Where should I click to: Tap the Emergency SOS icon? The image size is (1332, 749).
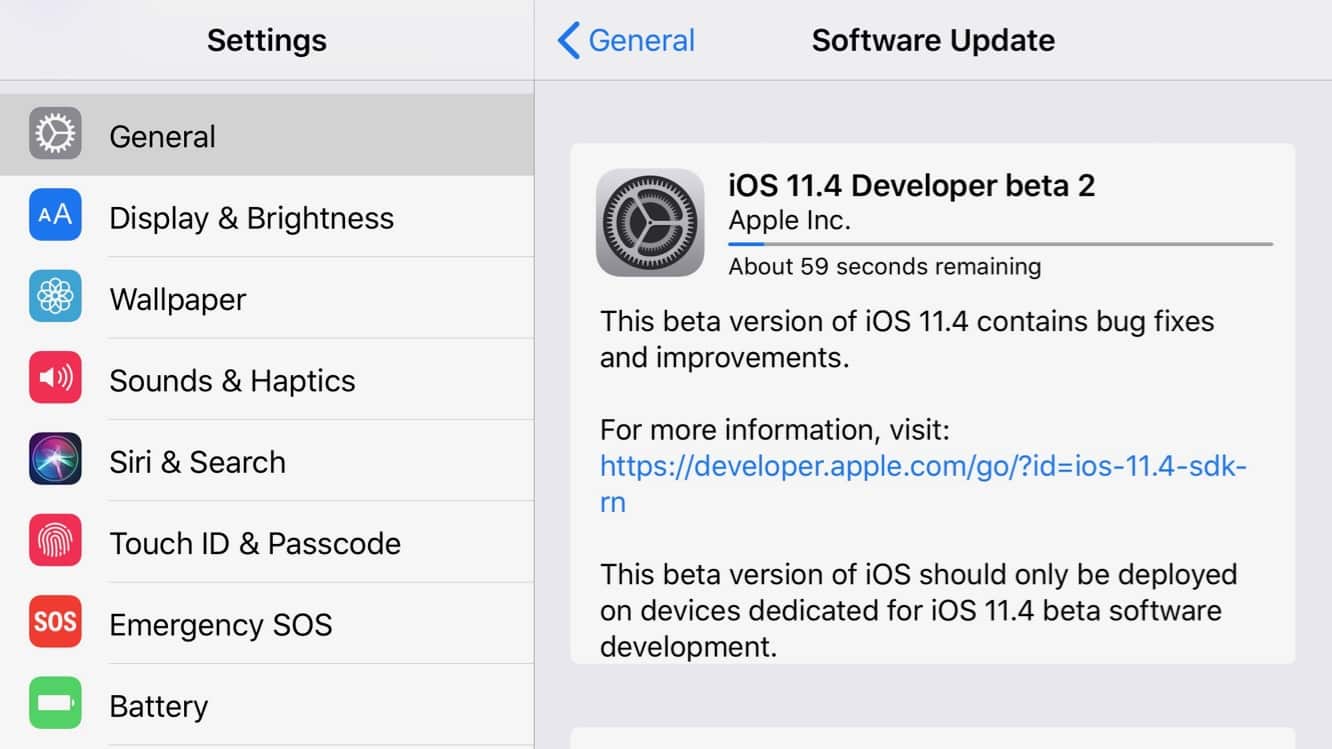pos(55,623)
